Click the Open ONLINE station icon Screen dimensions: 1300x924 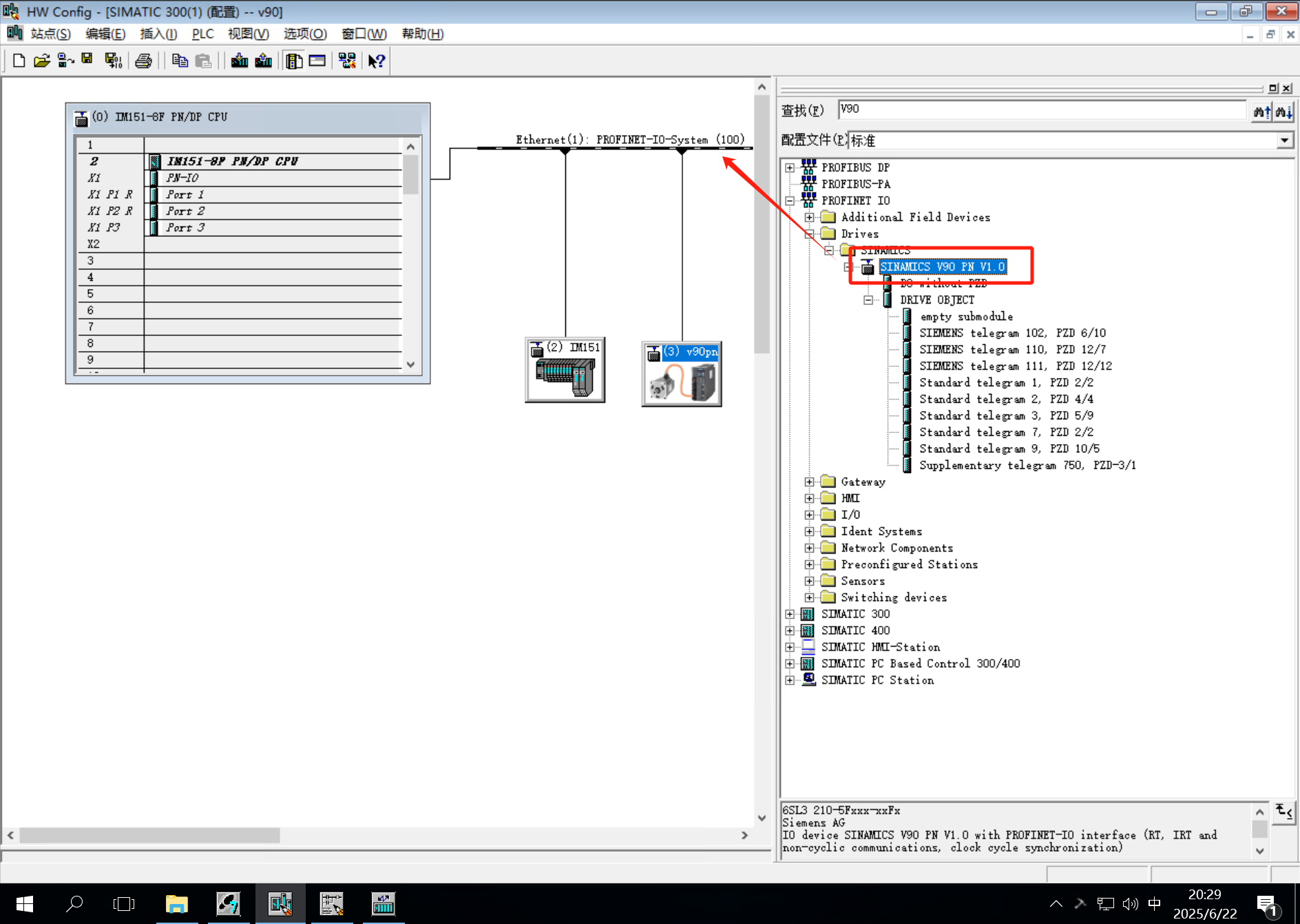pos(65,61)
